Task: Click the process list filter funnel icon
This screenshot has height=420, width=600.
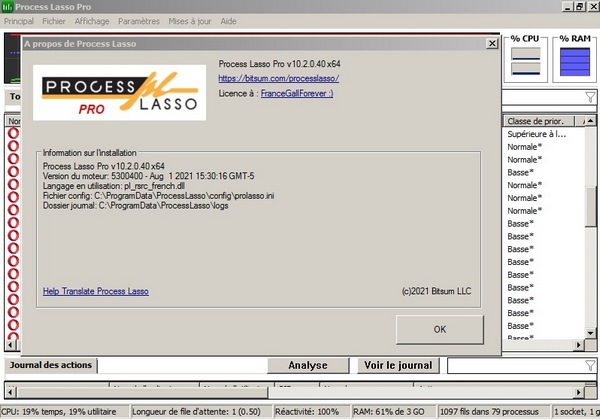Action: point(590,97)
